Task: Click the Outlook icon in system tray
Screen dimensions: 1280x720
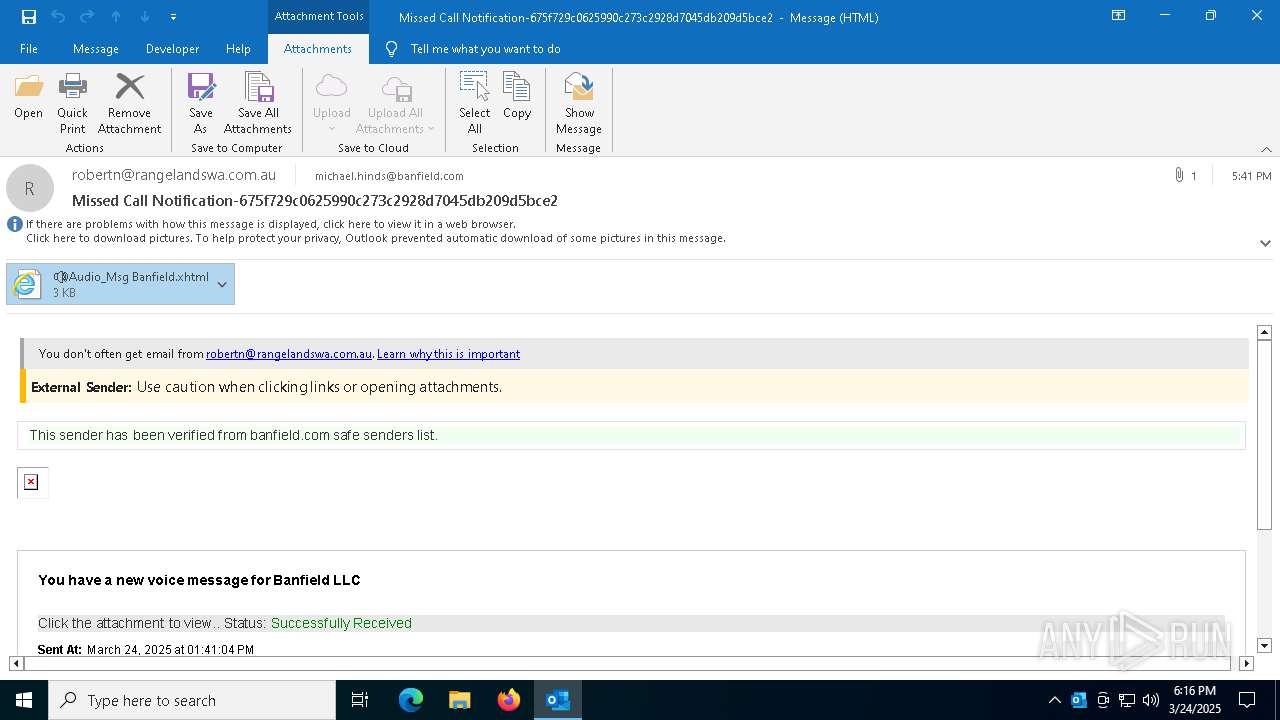Action: tap(1079, 700)
